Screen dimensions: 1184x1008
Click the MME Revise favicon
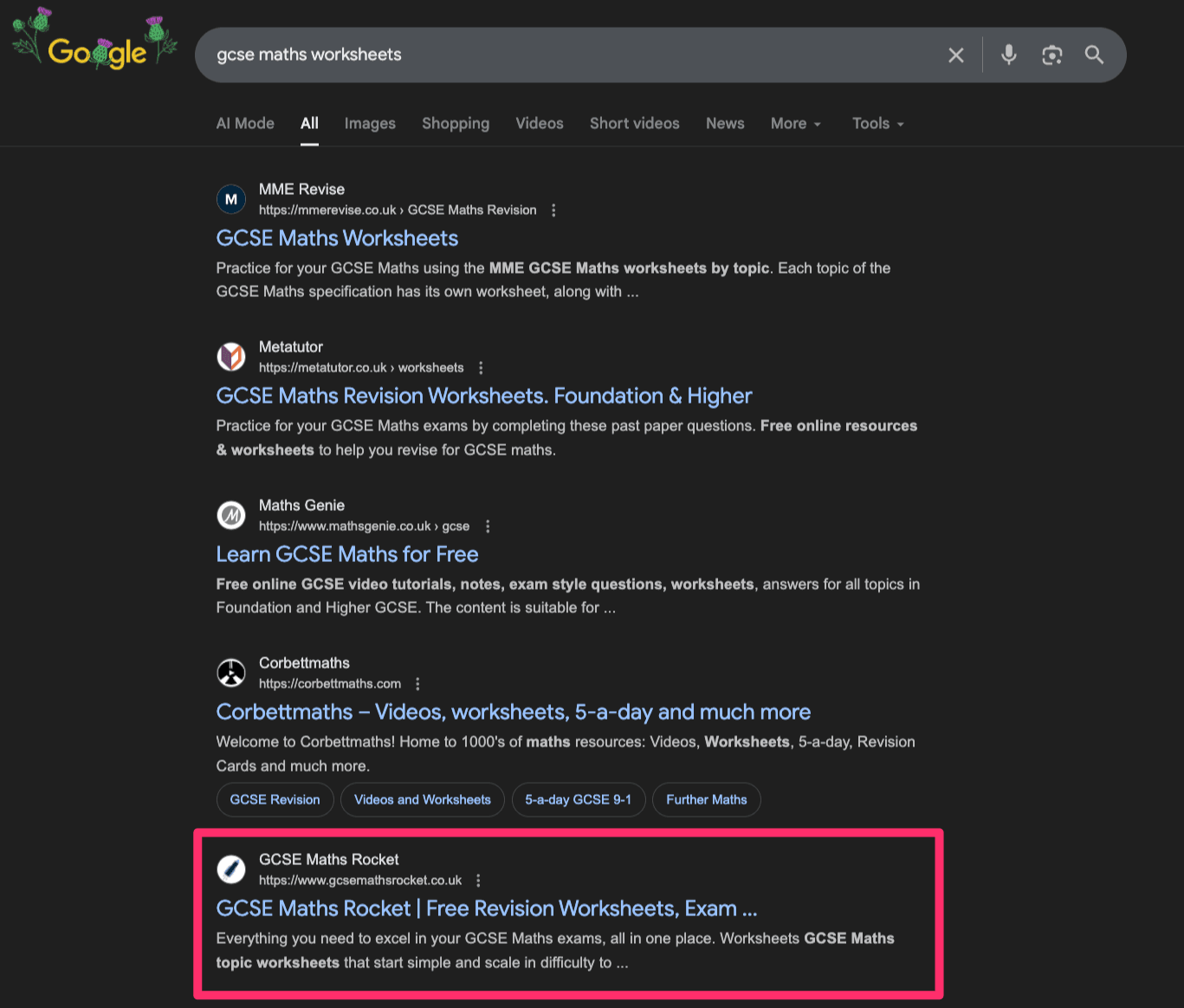[x=231, y=199]
